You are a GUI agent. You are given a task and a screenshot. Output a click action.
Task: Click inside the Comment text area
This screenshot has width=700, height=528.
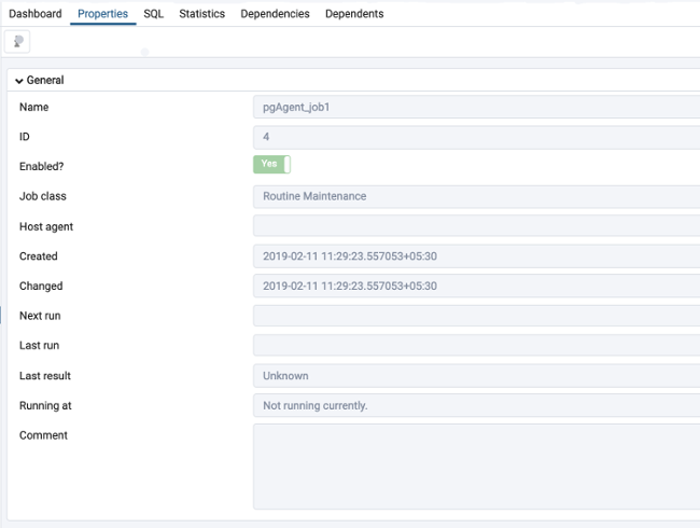476,466
